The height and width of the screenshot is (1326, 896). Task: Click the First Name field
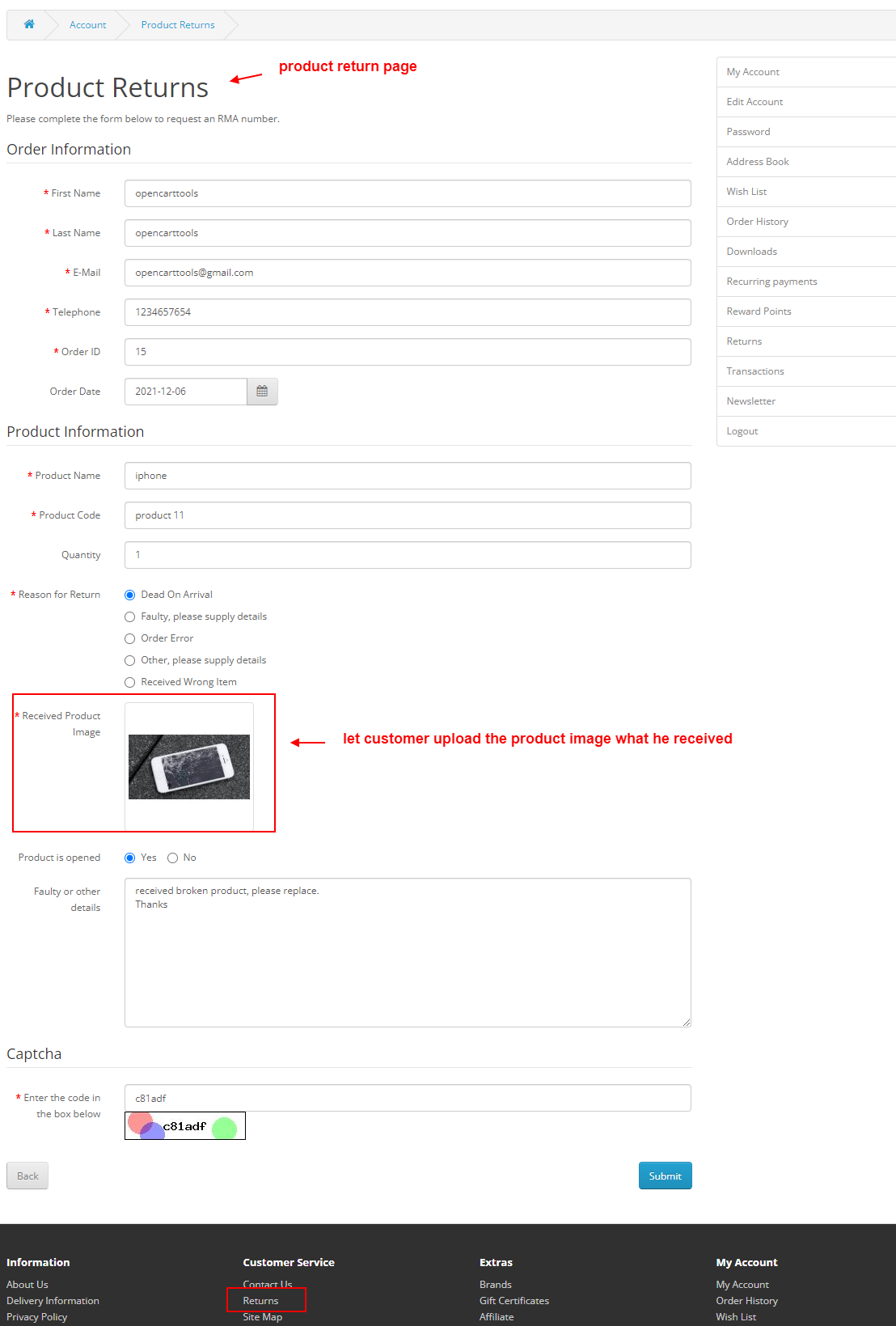point(408,193)
